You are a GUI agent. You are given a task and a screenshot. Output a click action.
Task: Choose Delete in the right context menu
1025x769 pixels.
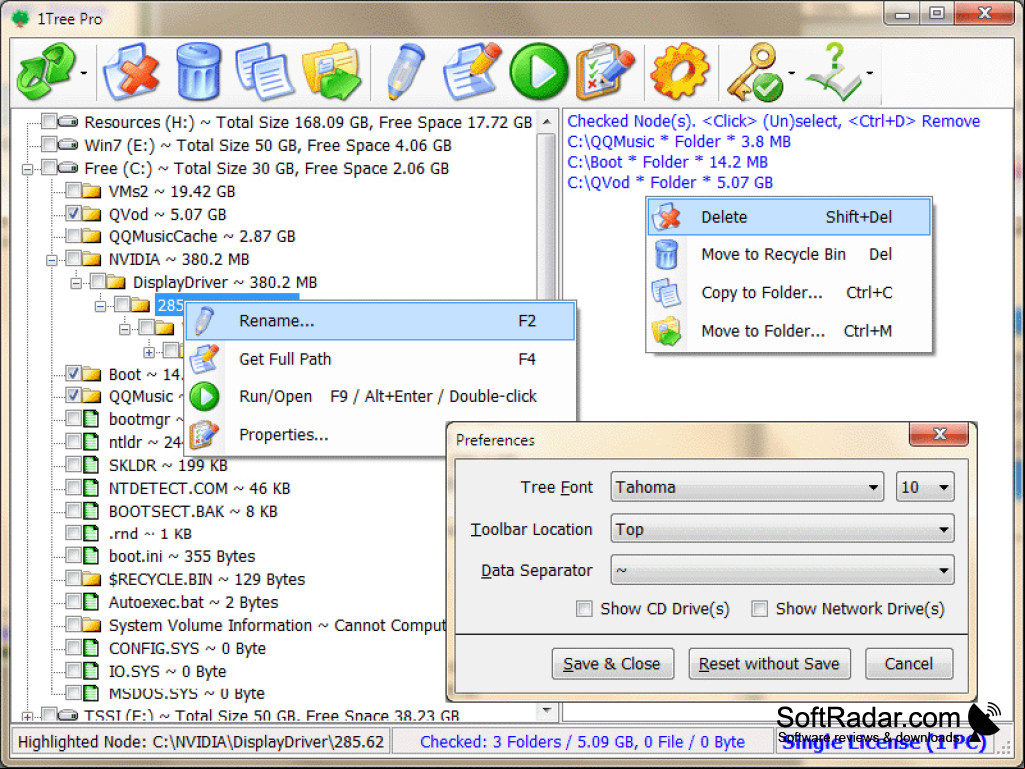coord(789,217)
